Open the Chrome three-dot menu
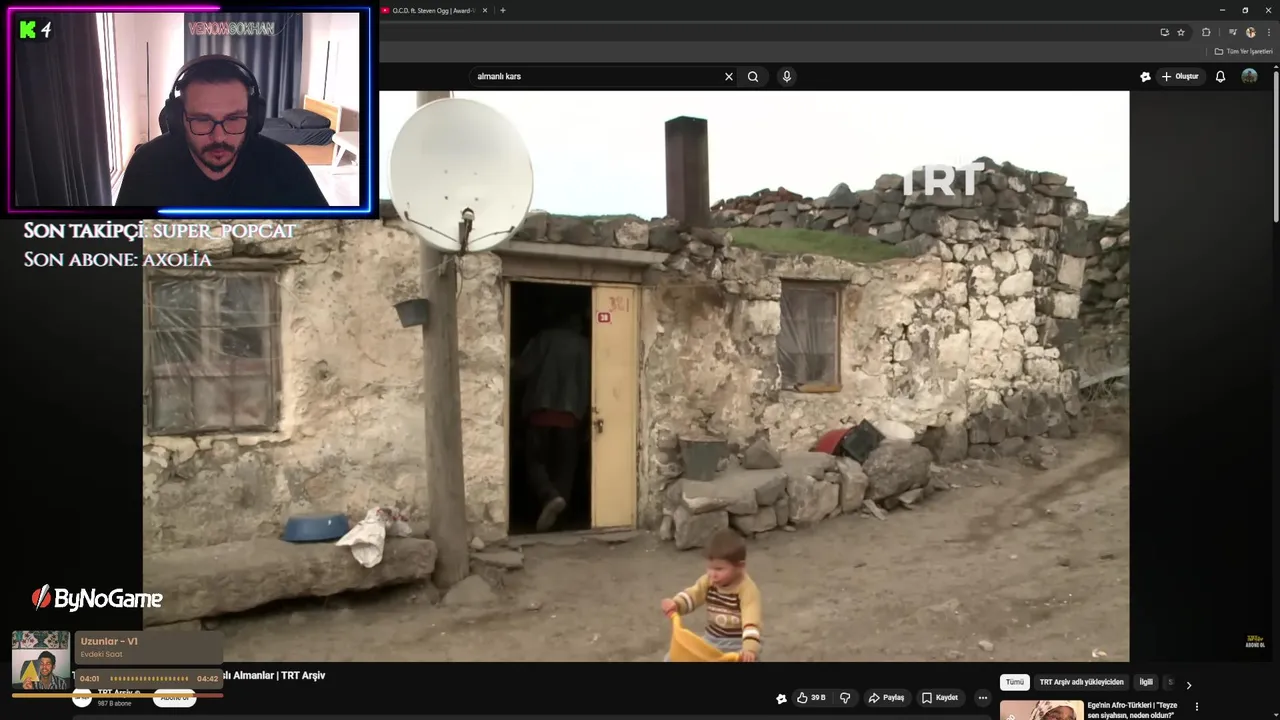 coord(1269,32)
